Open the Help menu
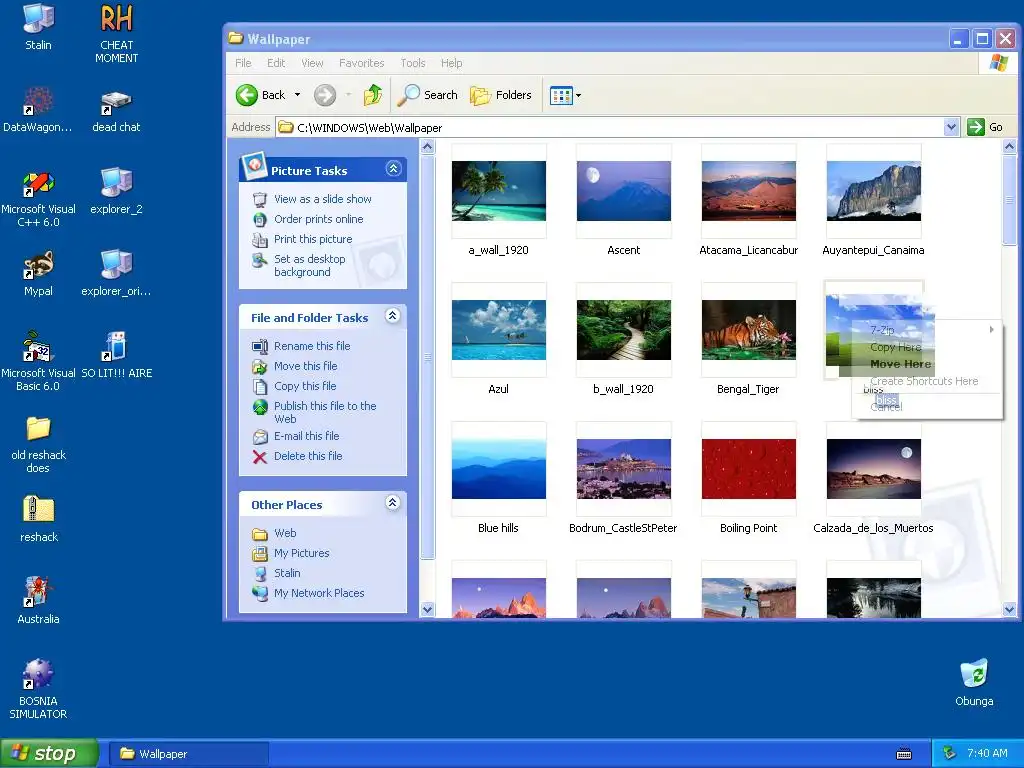The width and height of the screenshot is (1024, 768). click(451, 63)
